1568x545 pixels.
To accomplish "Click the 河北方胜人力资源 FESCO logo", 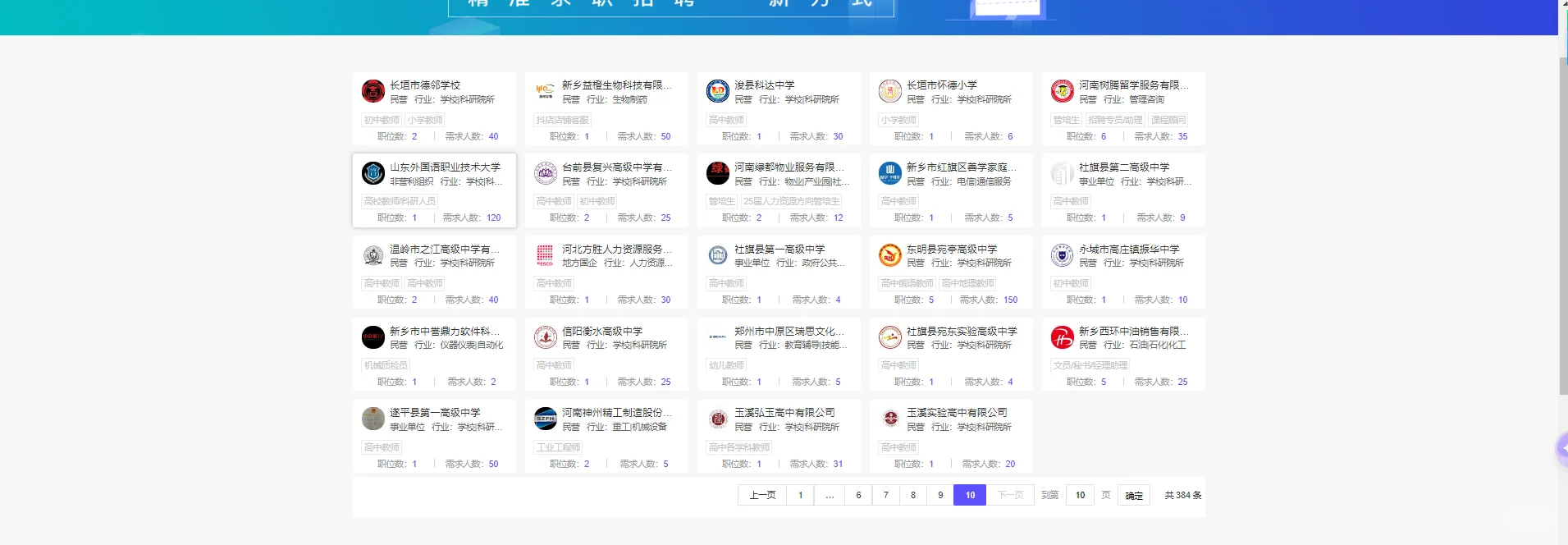I will pos(546,255).
